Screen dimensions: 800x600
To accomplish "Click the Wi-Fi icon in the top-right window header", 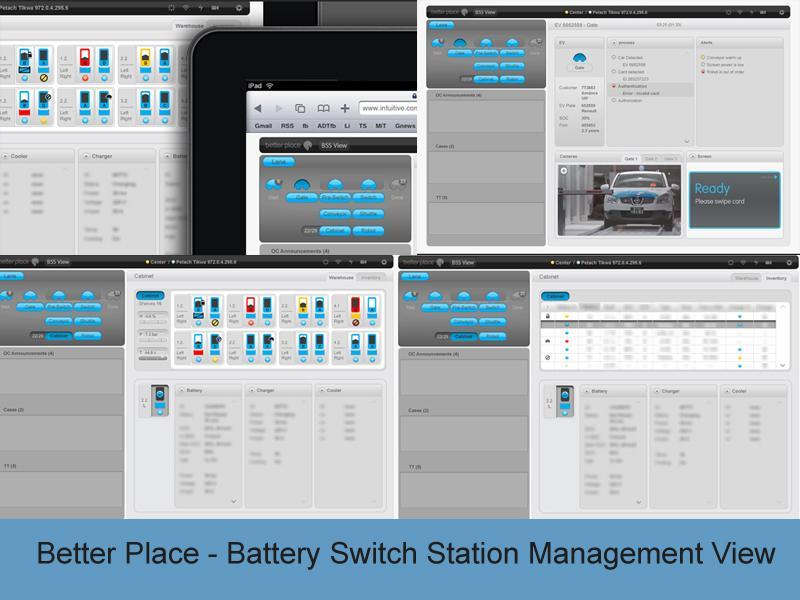I will click(740, 12).
